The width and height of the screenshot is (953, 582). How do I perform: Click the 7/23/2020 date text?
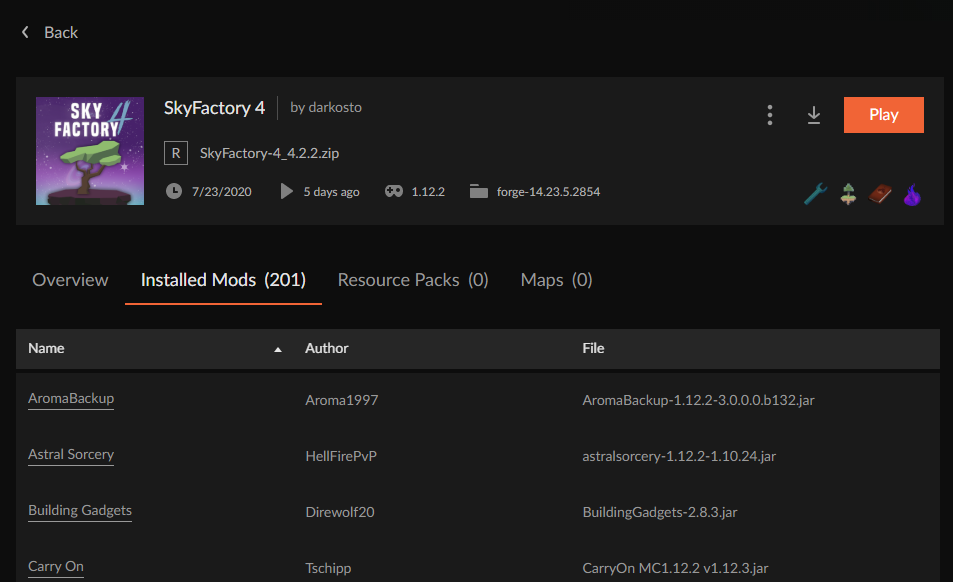pos(222,192)
